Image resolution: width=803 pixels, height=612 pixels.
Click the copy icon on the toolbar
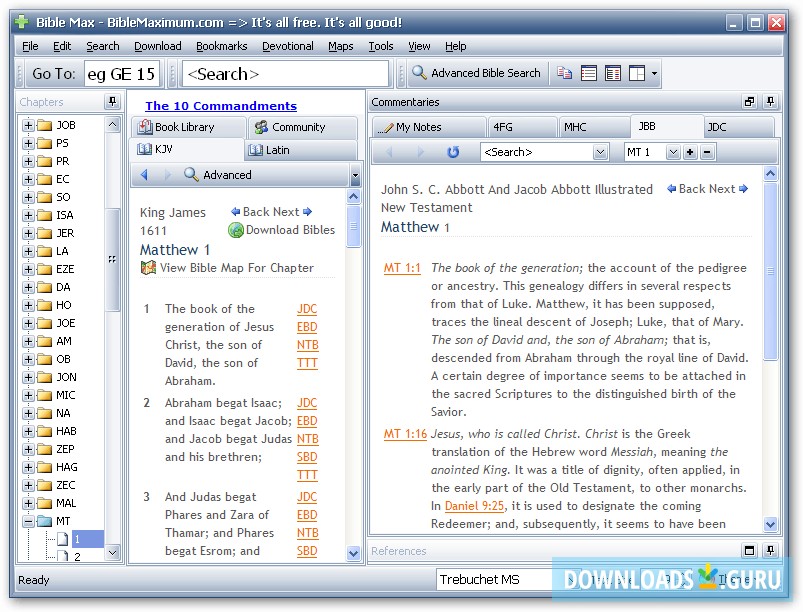[x=562, y=72]
